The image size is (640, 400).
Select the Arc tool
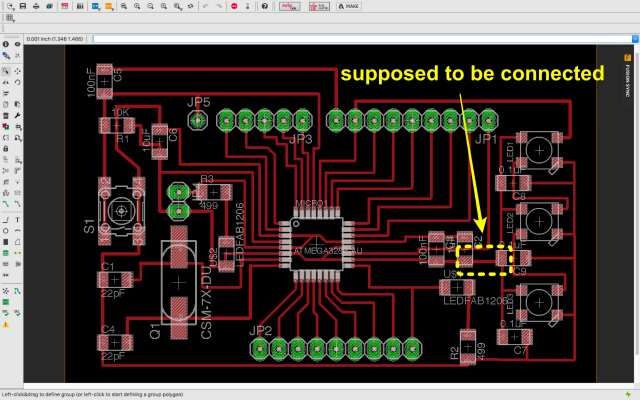18,231
